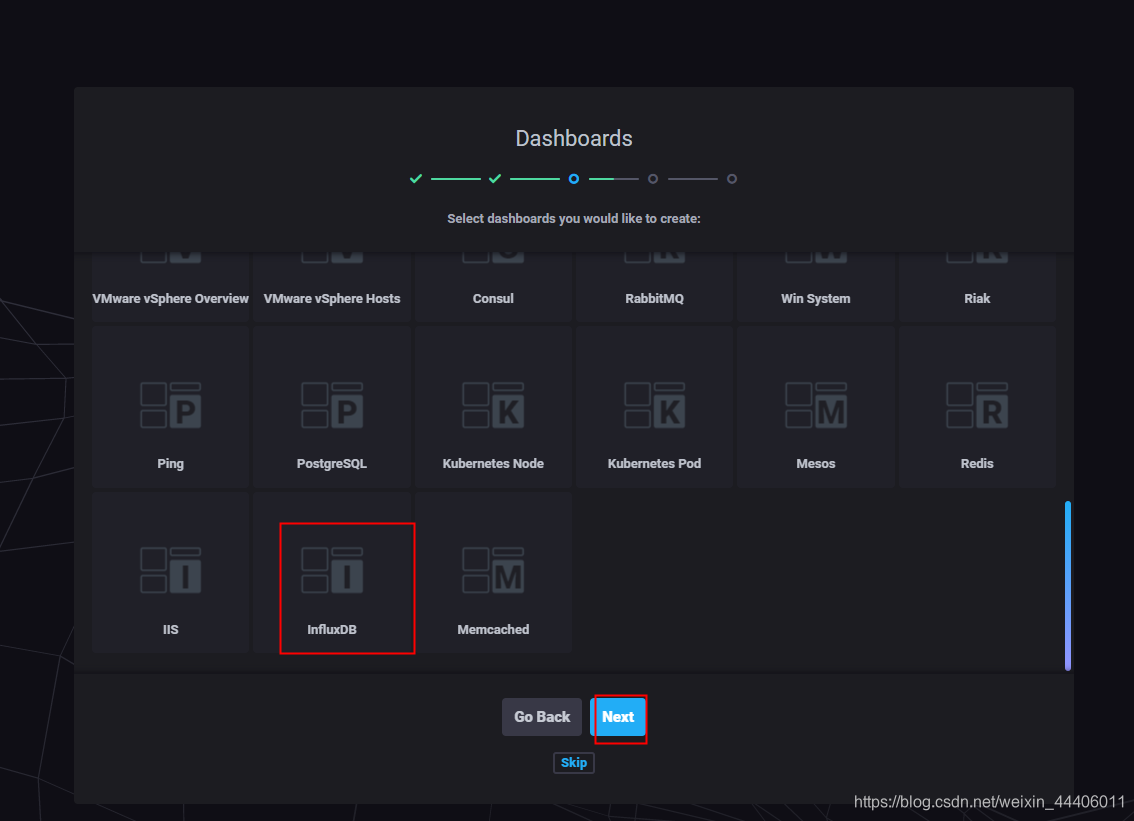Click the Next button
This screenshot has width=1134, height=821.
click(618, 717)
